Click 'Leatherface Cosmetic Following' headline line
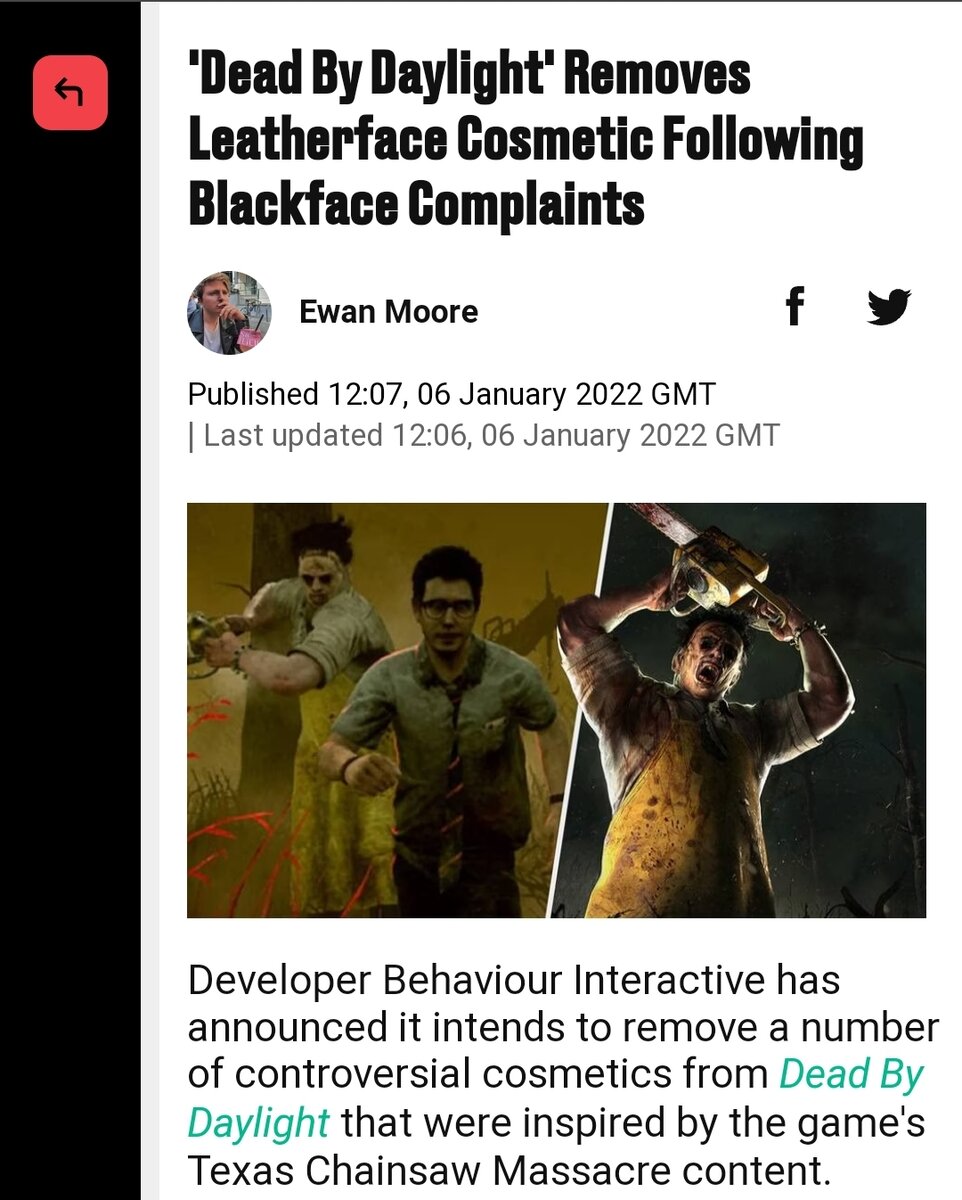This screenshot has width=962, height=1200. (x=526, y=140)
